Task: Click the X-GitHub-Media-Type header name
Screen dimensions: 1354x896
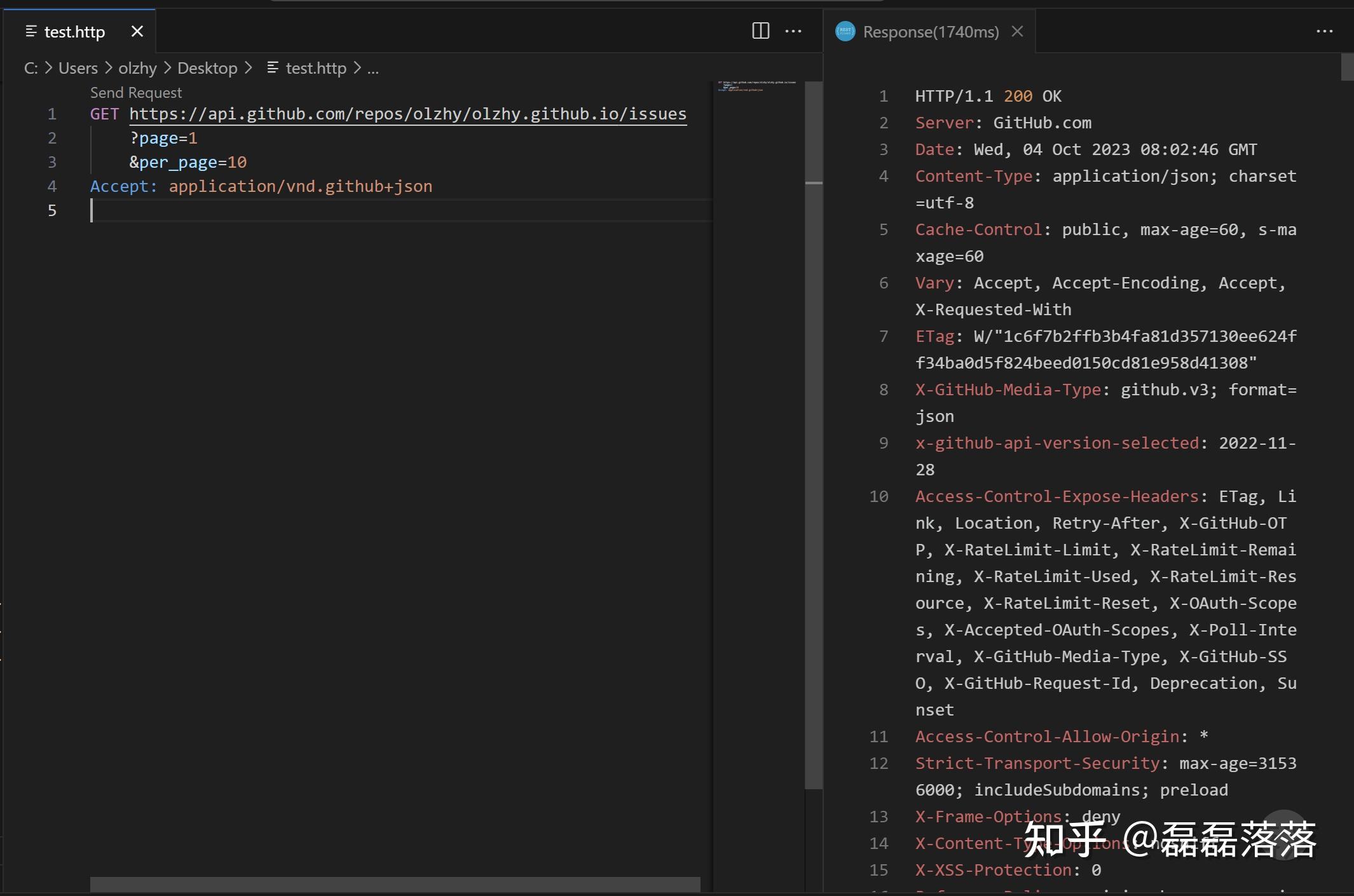Action: point(1008,390)
